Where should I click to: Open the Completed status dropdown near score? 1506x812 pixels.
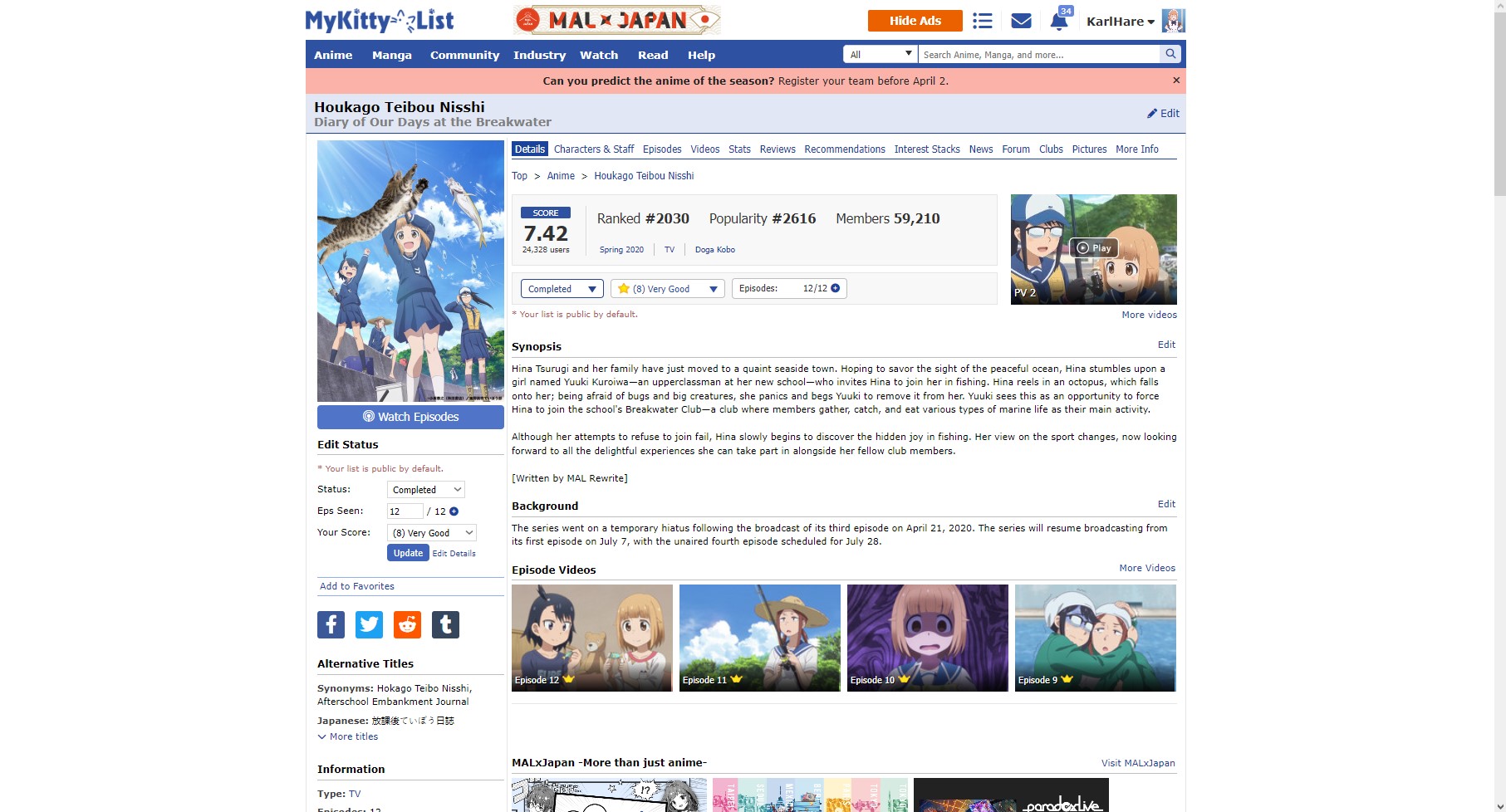pos(562,289)
